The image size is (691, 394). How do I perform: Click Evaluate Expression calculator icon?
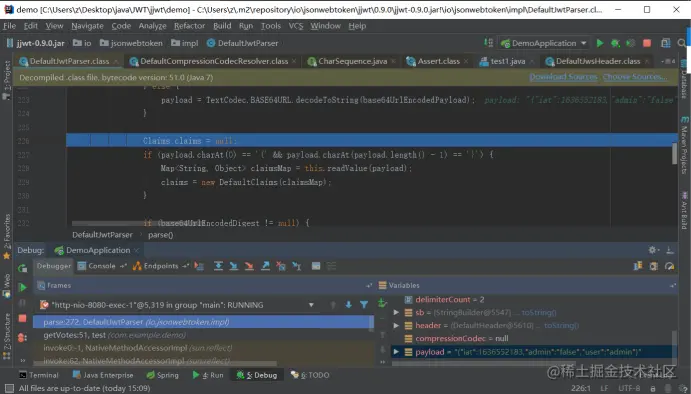pos(316,266)
